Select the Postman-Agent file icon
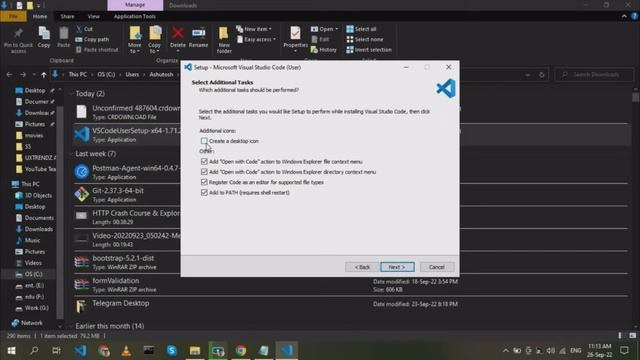Image resolution: width=640 pixels, height=360 pixels. pos(82,172)
